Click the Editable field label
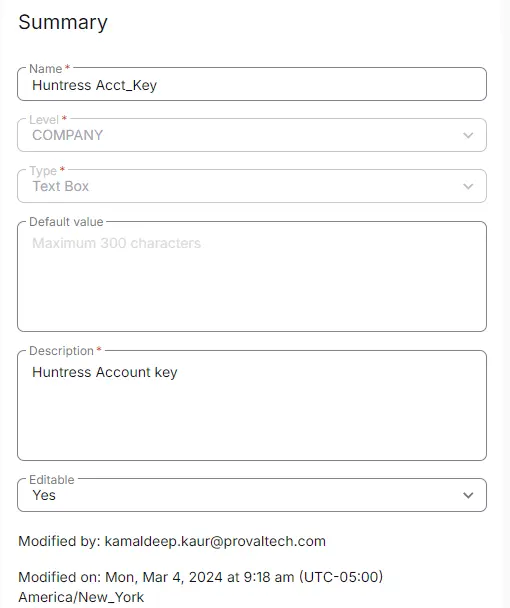 tap(52, 480)
